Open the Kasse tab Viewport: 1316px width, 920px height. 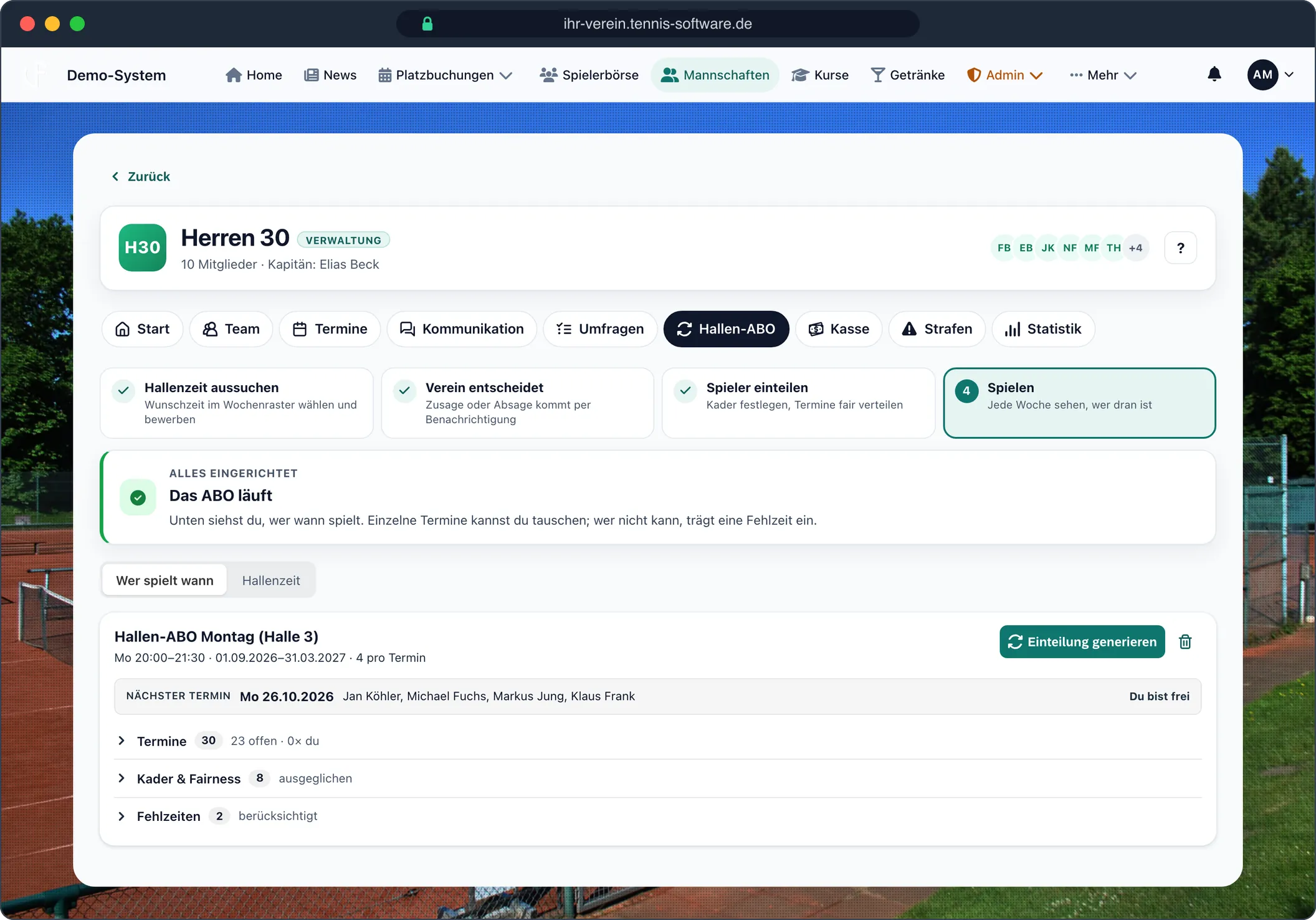click(839, 329)
